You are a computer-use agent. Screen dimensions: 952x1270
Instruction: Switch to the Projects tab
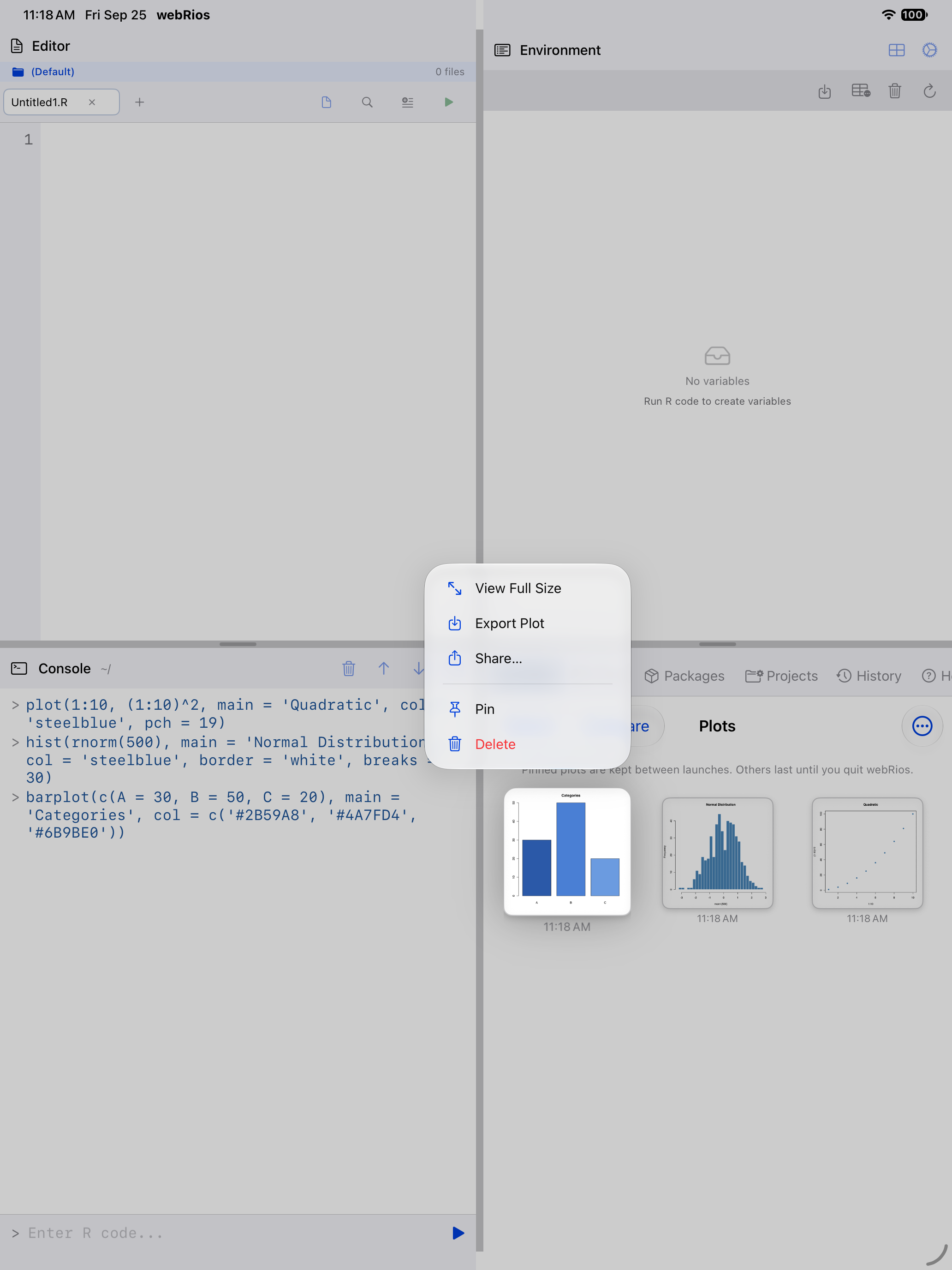pos(781,676)
